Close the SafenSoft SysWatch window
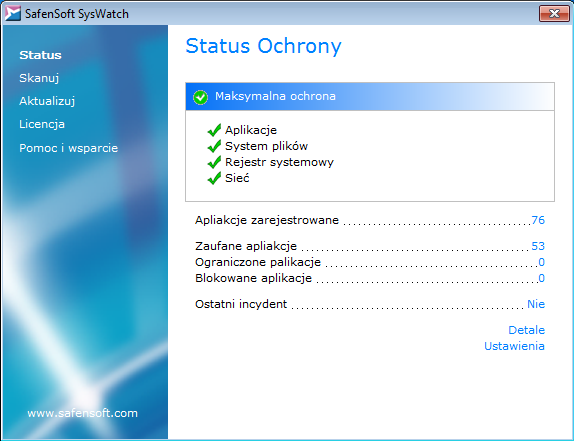Image resolution: width=574 pixels, height=441 pixels. coord(554,14)
